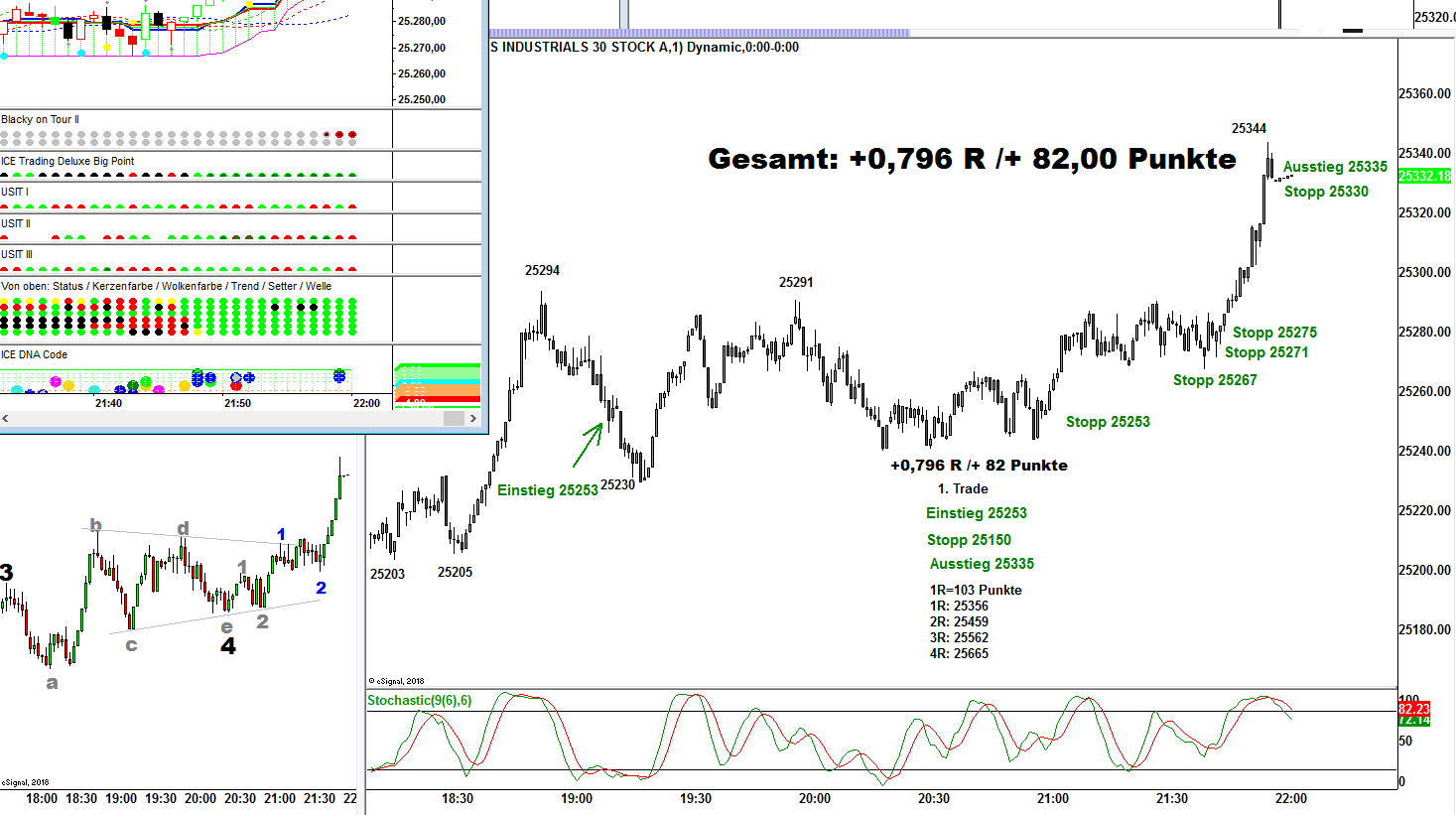The image size is (1456, 815).
Task: Click the green entry arrow on the chart
Action: tap(589, 444)
